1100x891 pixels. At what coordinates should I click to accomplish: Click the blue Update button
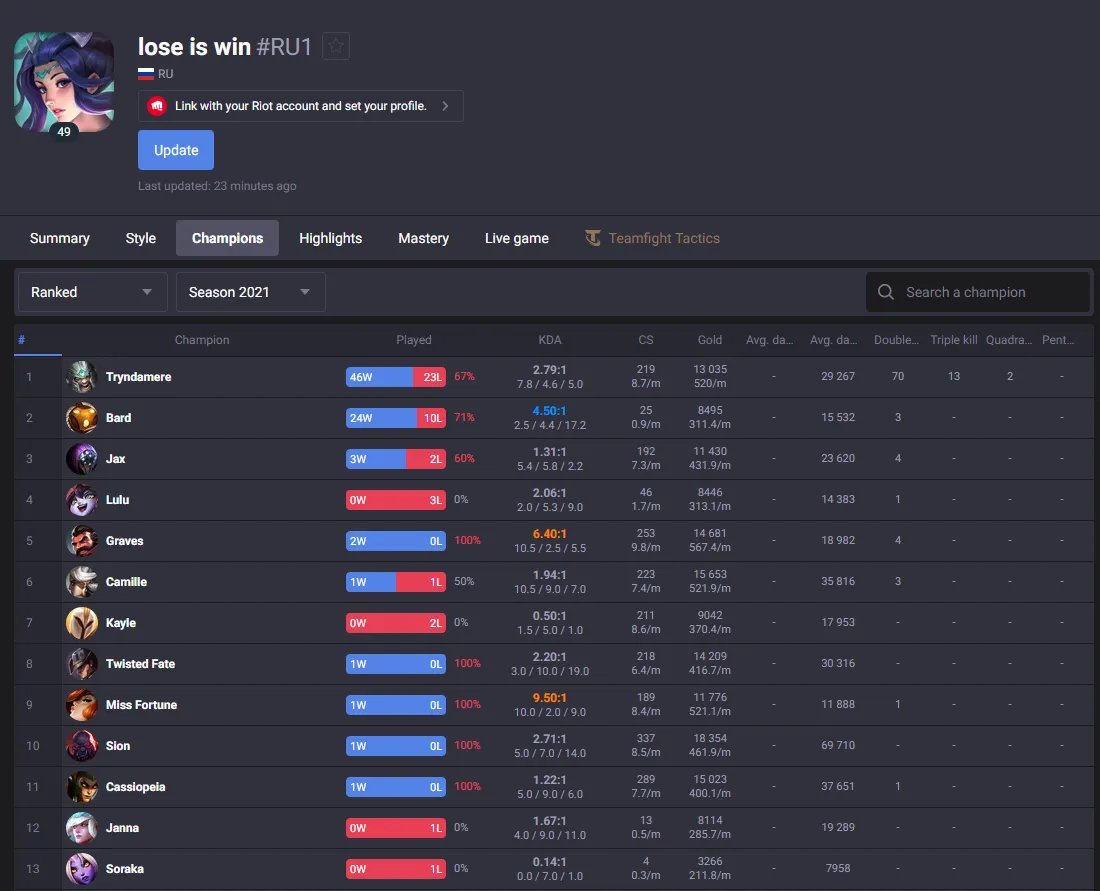176,150
